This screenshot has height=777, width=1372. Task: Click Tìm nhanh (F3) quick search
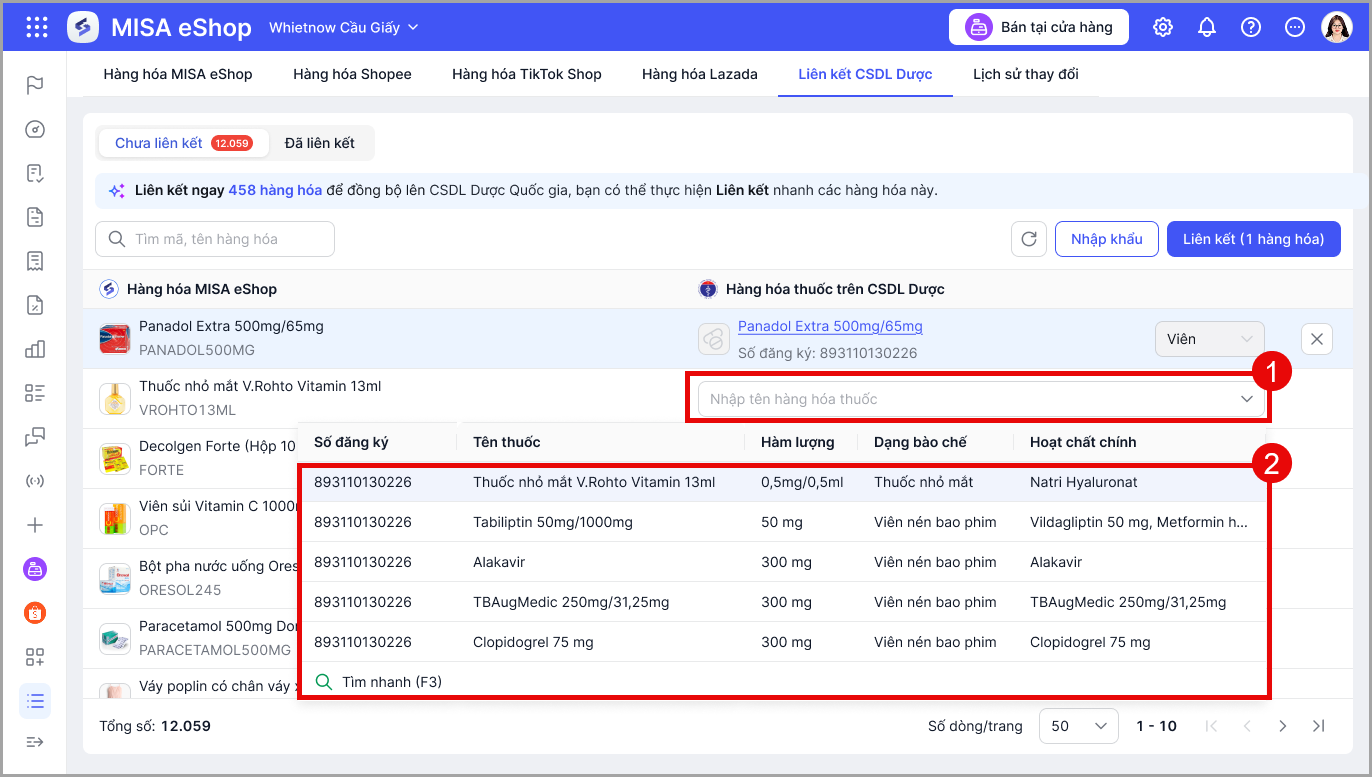(391, 682)
